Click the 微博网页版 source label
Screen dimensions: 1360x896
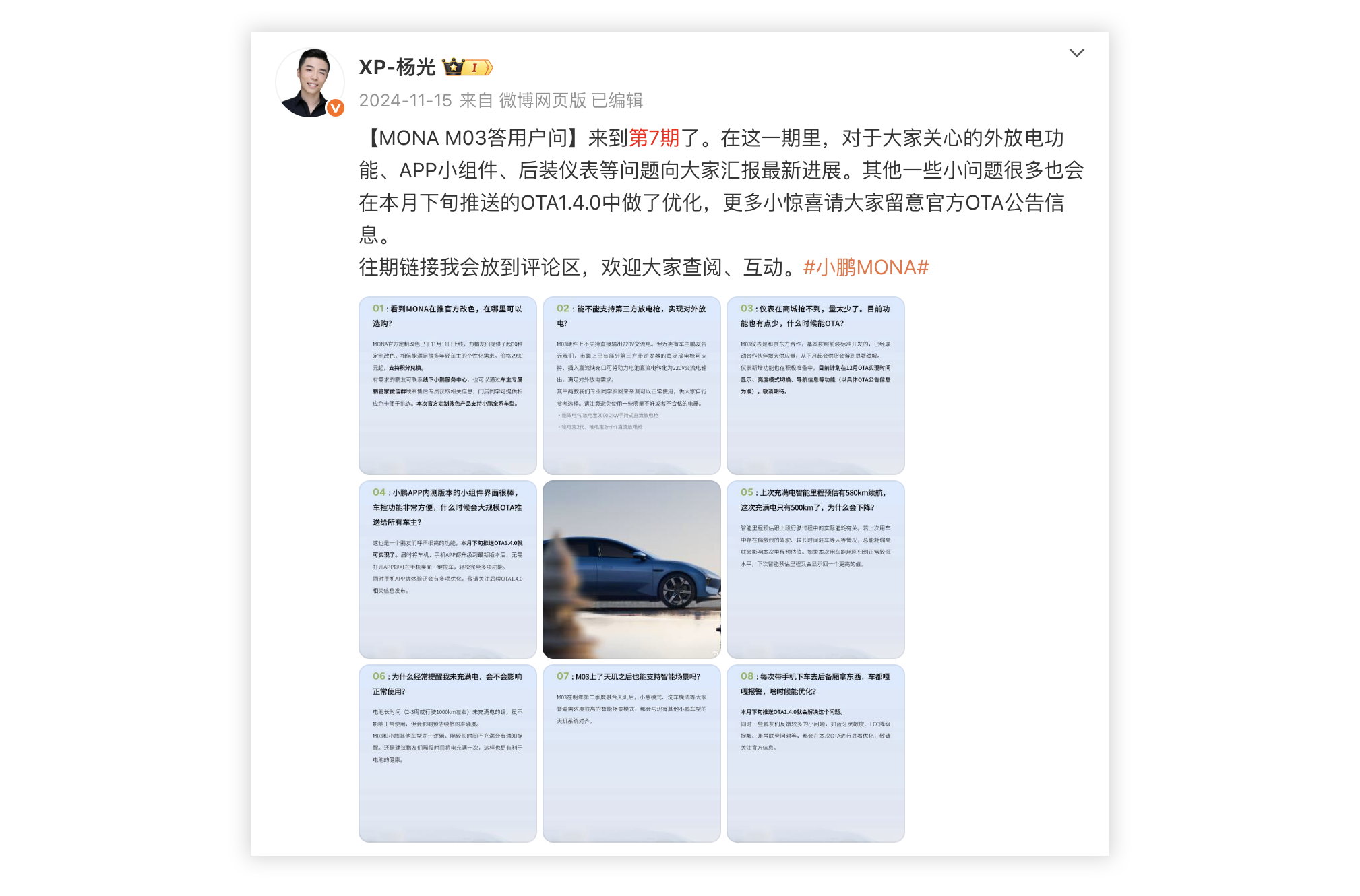tap(543, 100)
